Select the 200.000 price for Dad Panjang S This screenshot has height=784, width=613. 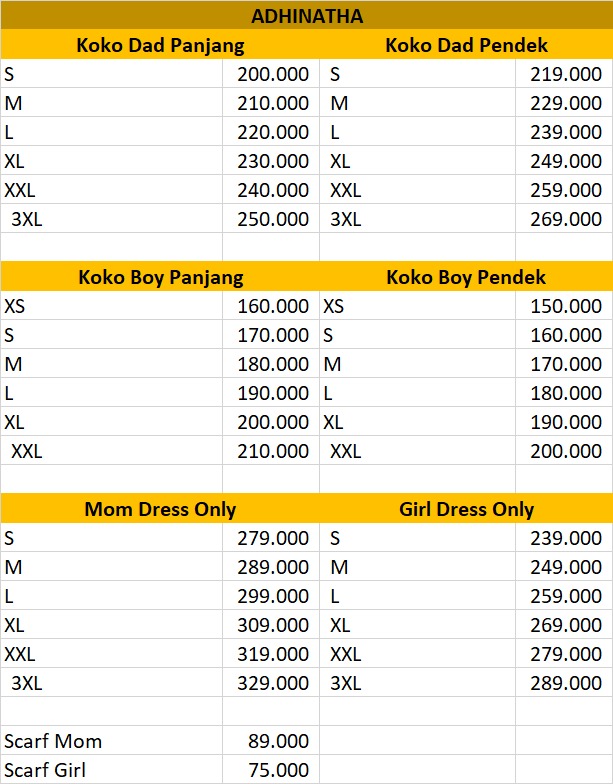pos(271,74)
